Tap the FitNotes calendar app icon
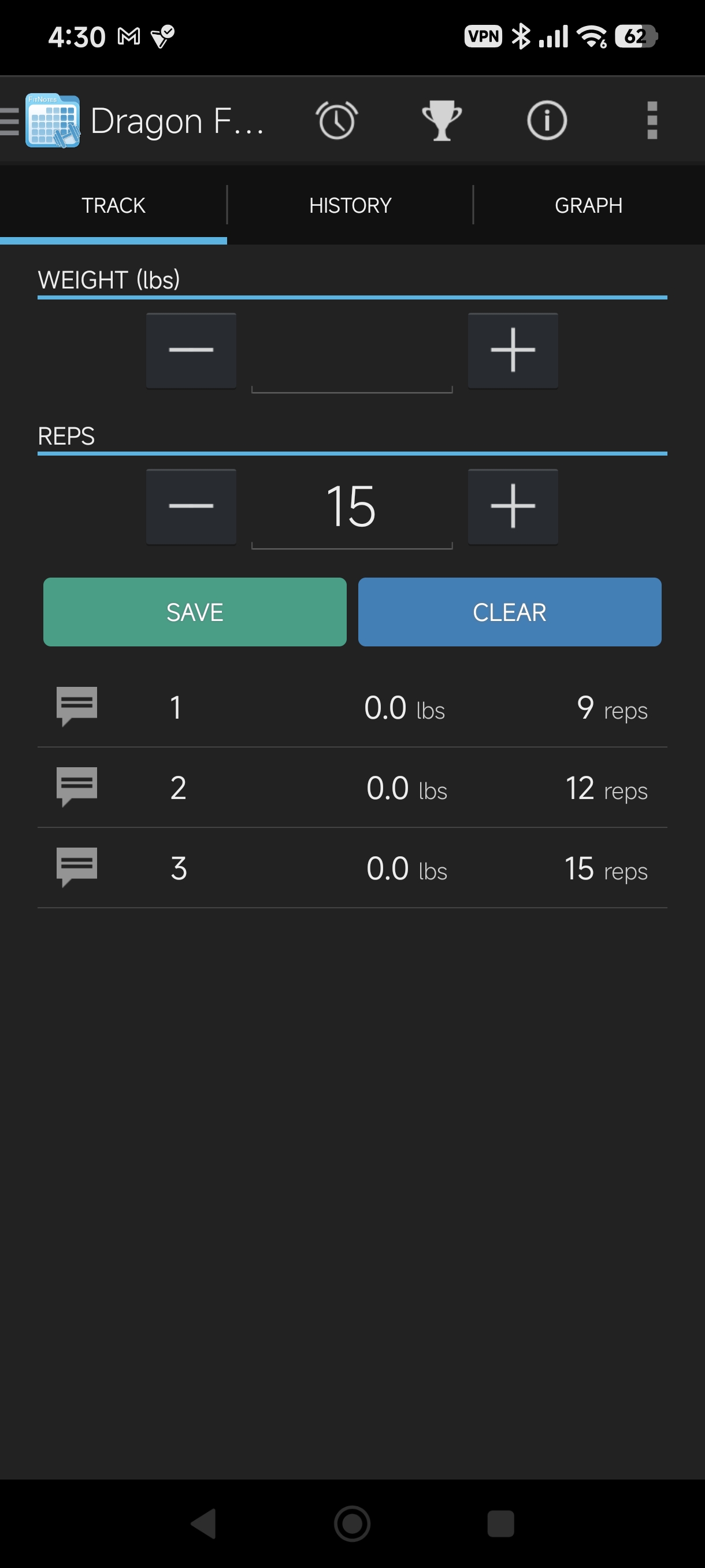This screenshot has width=705, height=1568. pyautogui.click(x=53, y=120)
